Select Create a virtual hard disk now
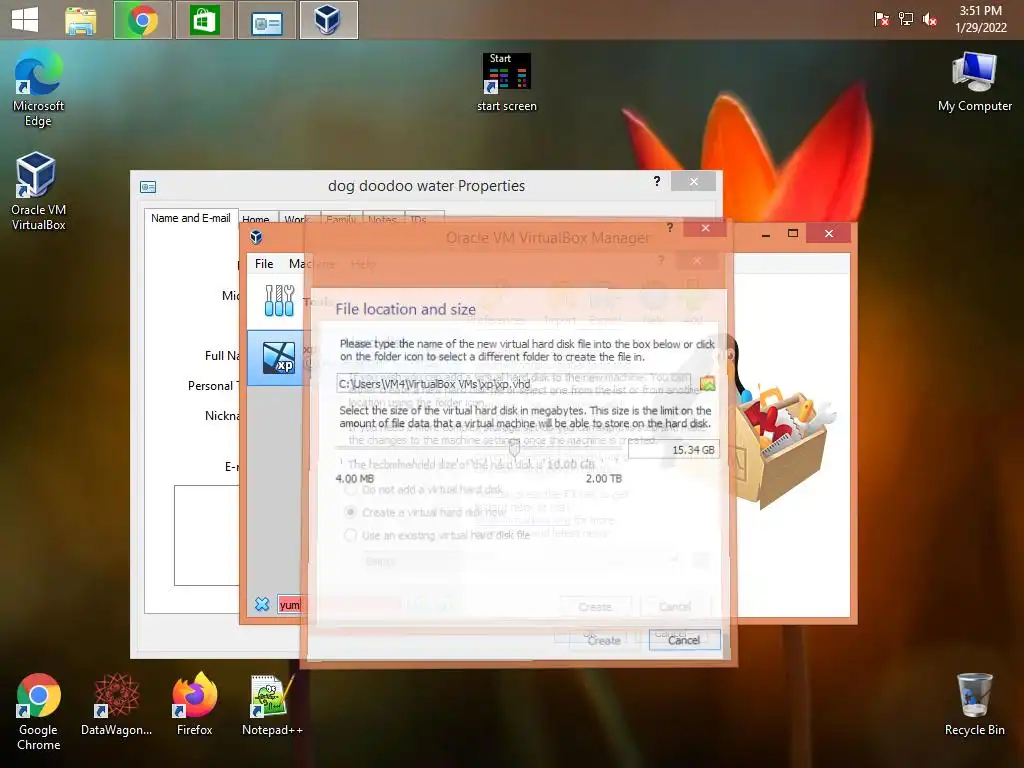Image resolution: width=1024 pixels, height=768 pixels. pos(426,512)
